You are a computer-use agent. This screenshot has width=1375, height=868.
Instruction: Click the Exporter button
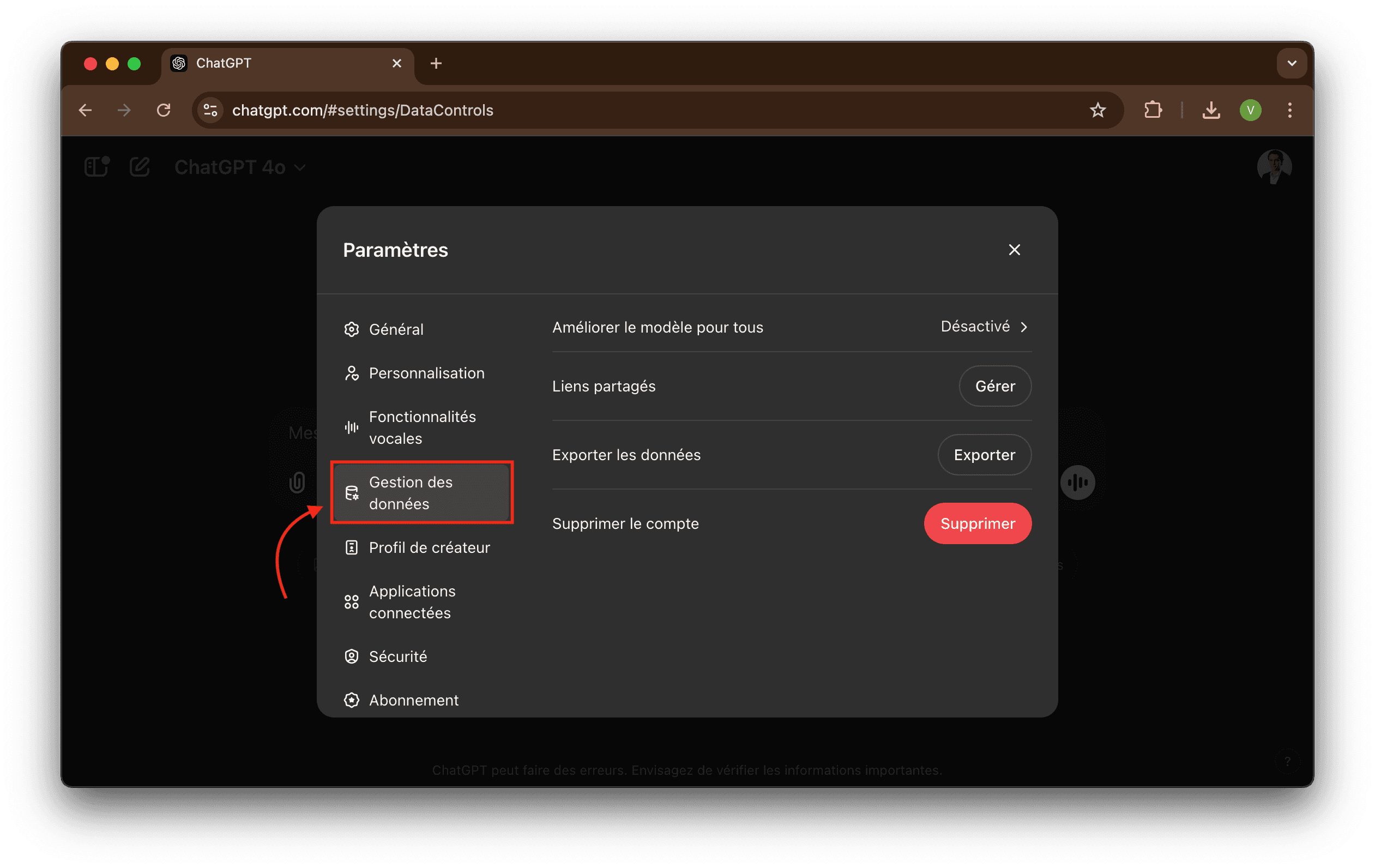tap(984, 455)
